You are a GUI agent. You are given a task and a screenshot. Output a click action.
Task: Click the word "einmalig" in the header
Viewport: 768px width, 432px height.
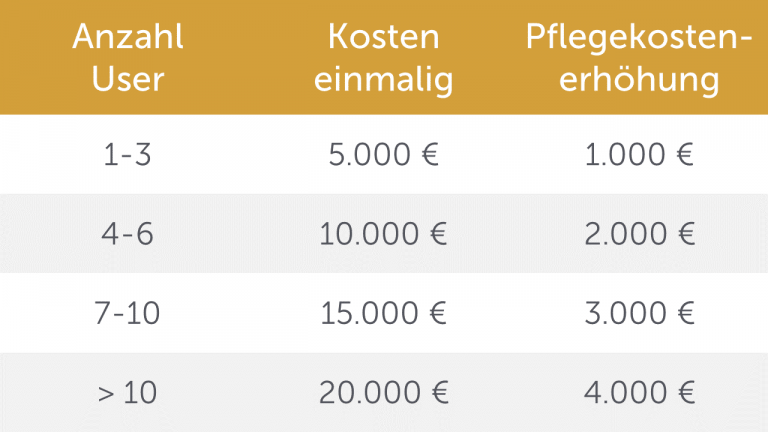[384, 79]
